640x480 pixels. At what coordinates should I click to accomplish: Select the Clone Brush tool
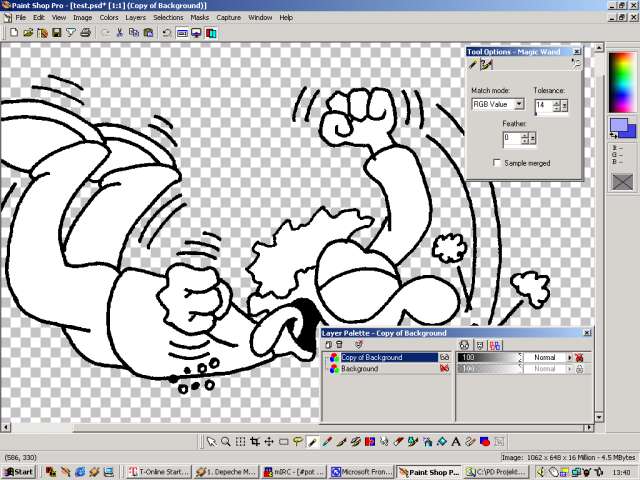(x=356, y=442)
